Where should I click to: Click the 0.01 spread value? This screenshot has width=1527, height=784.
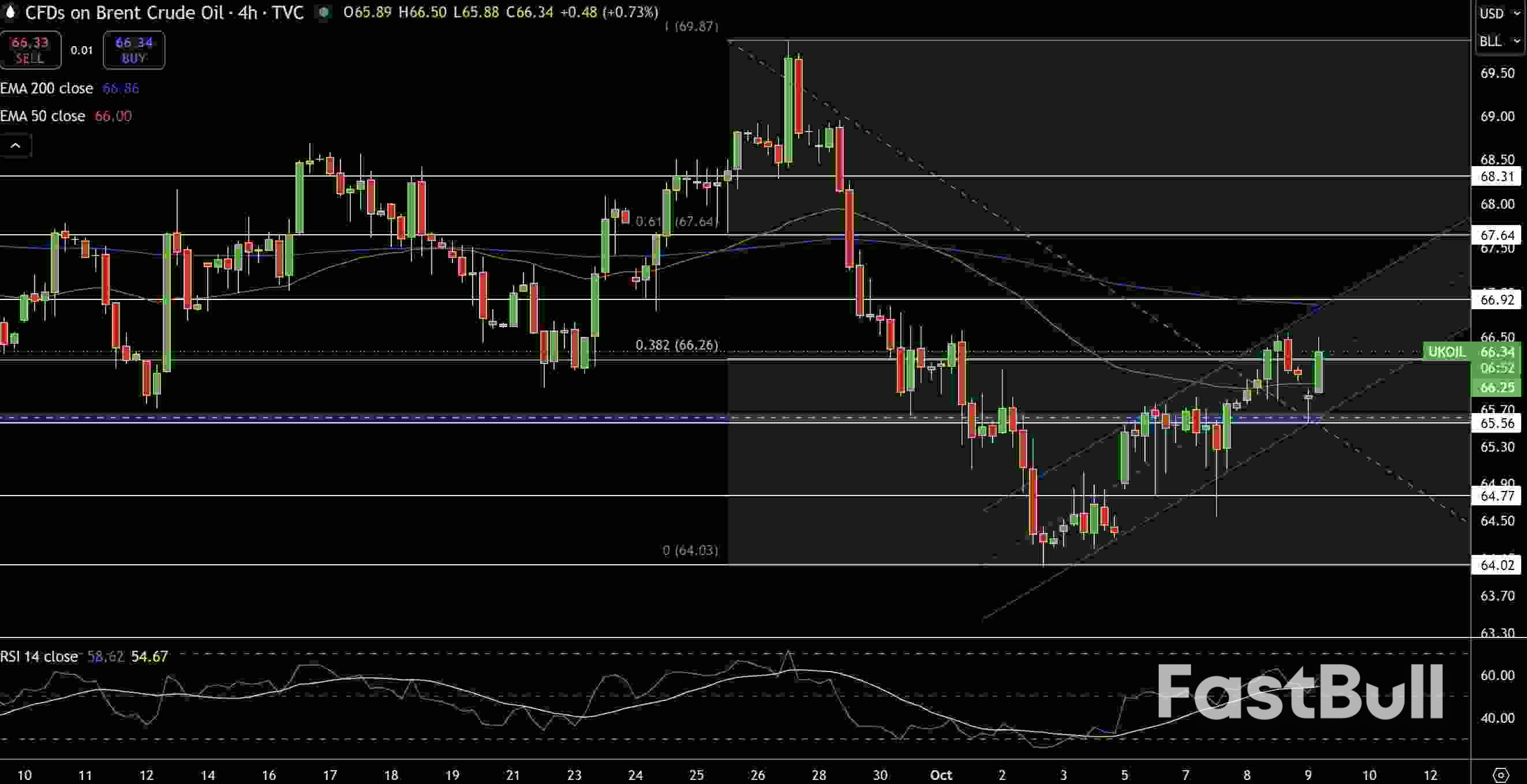82,50
